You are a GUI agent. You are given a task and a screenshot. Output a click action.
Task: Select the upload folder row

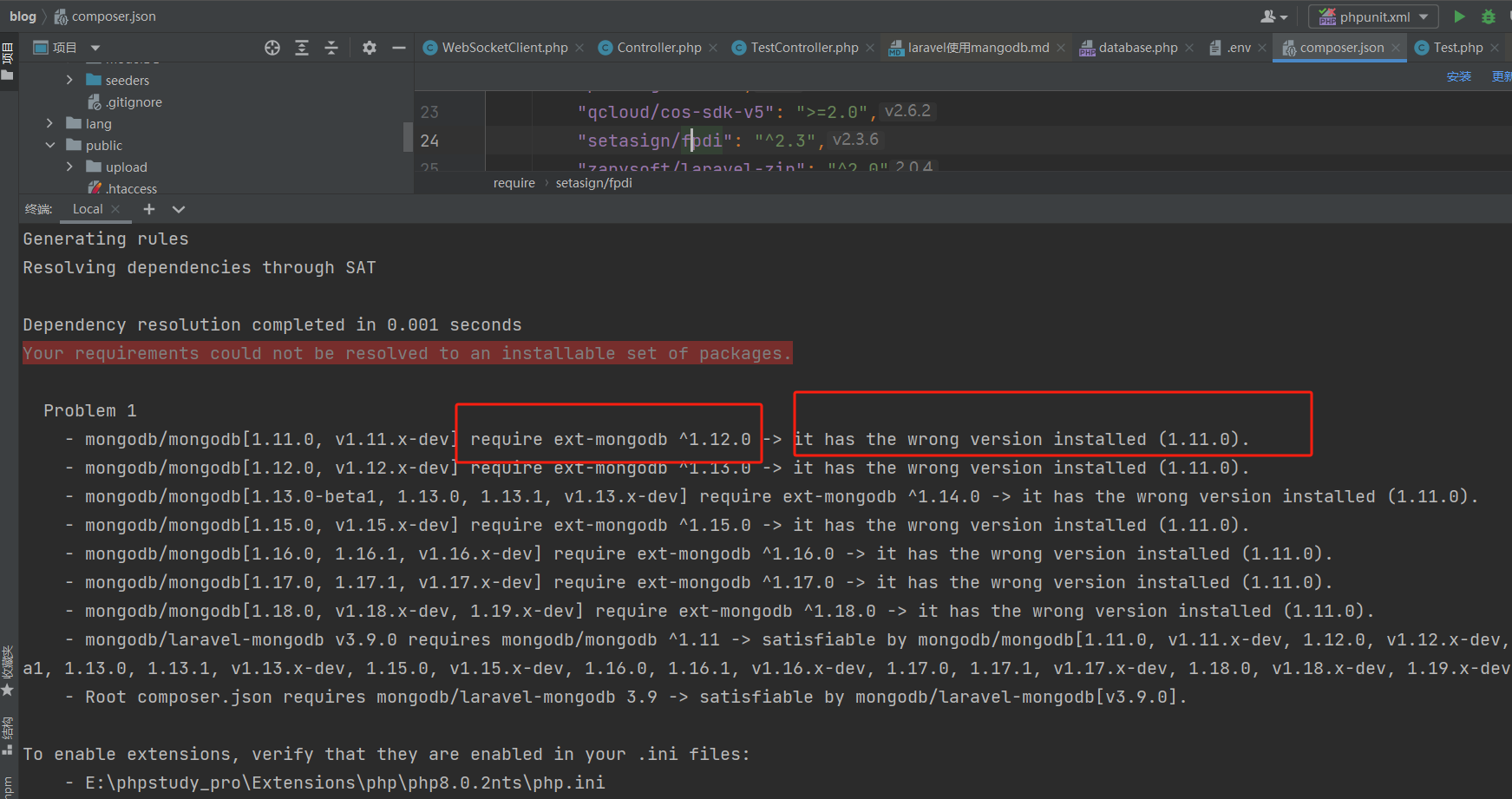point(117,167)
